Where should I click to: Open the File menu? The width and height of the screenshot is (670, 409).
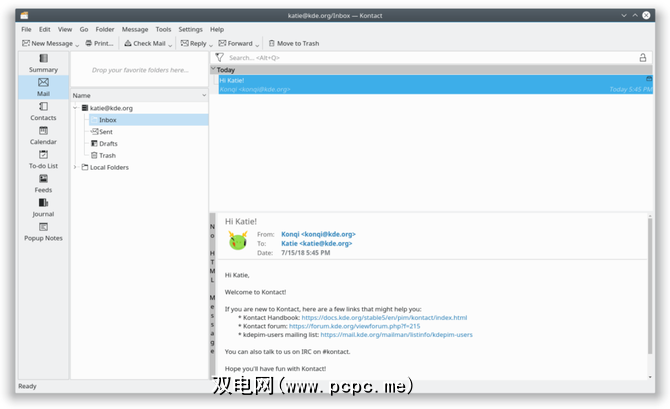(x=26, y=29)
